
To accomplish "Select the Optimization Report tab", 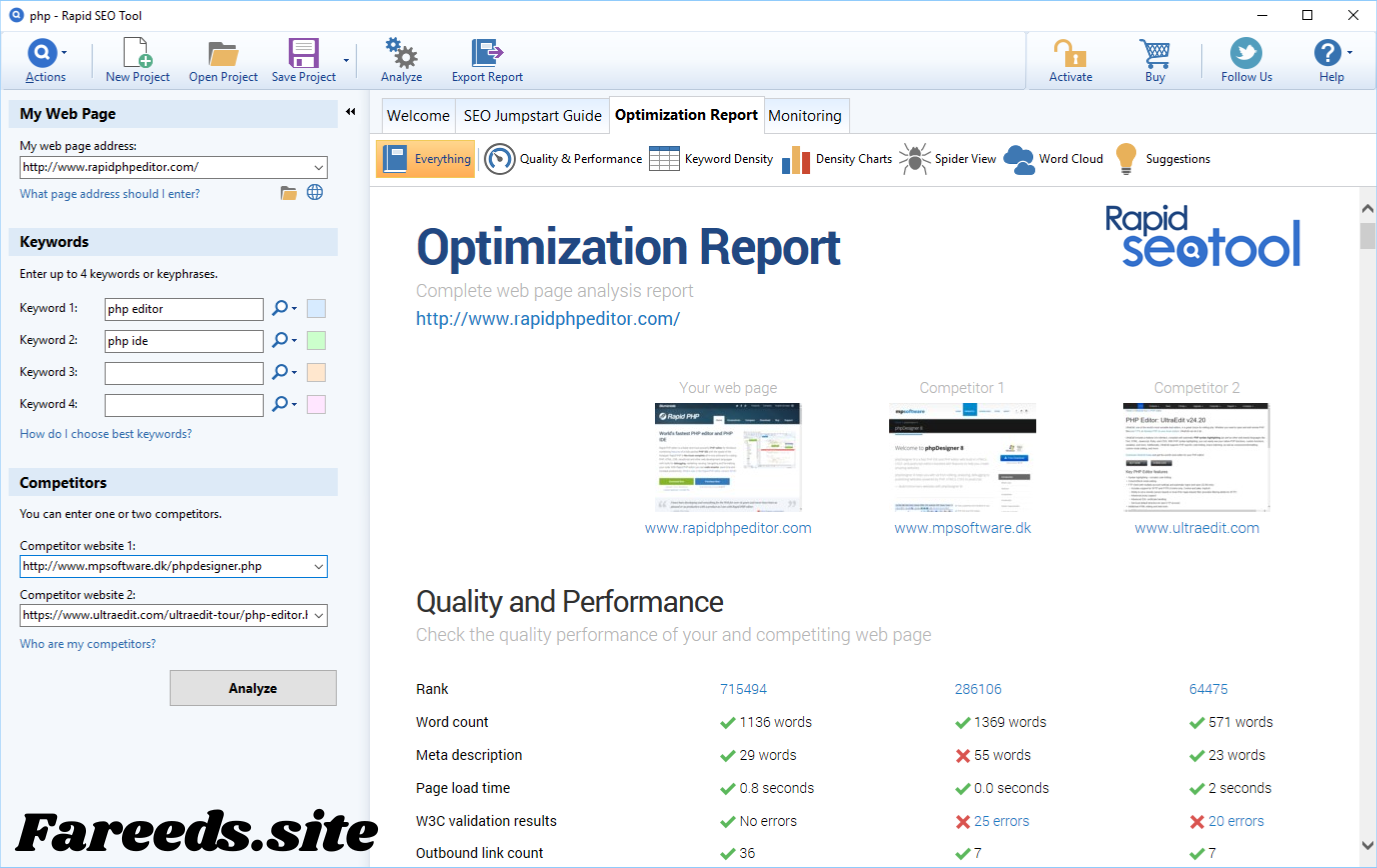I will pos(687,115).
